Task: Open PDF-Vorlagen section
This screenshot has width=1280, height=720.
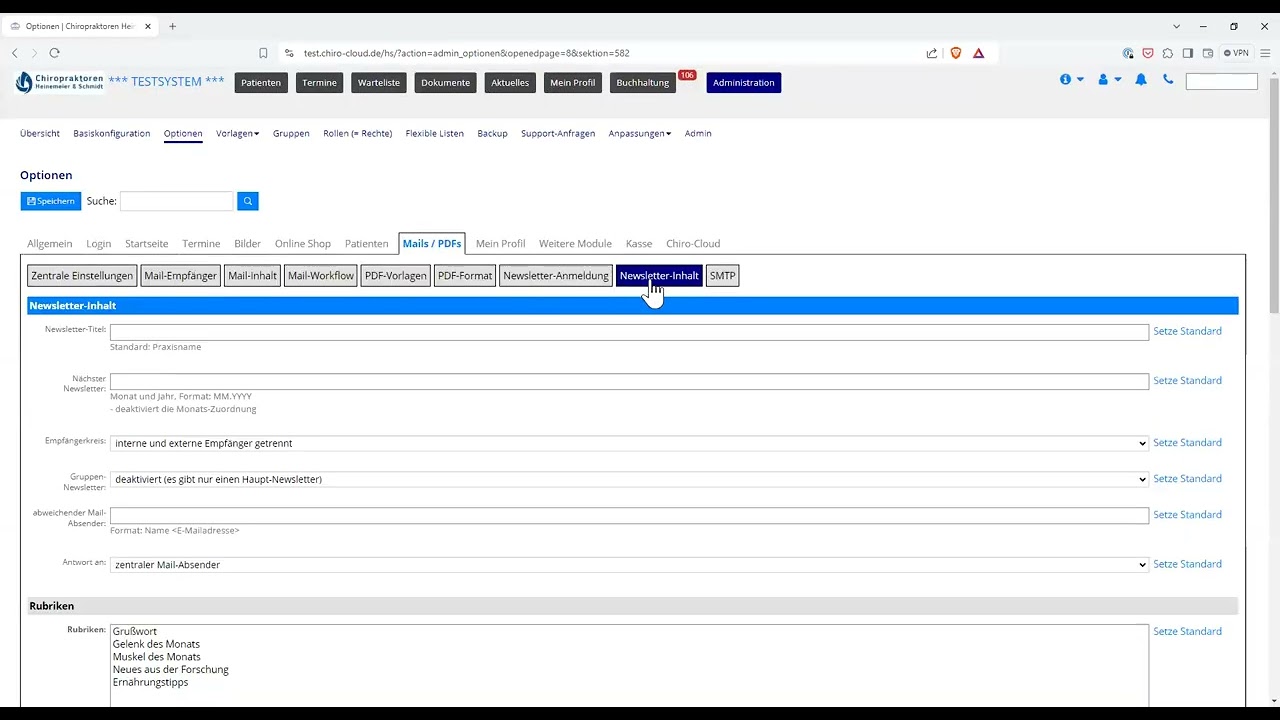Action: coord(395,276)
